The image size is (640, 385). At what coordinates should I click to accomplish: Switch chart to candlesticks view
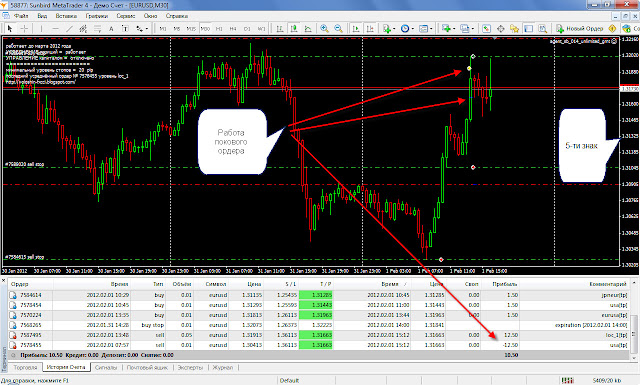pyautogui.click(x=293, y=29)
